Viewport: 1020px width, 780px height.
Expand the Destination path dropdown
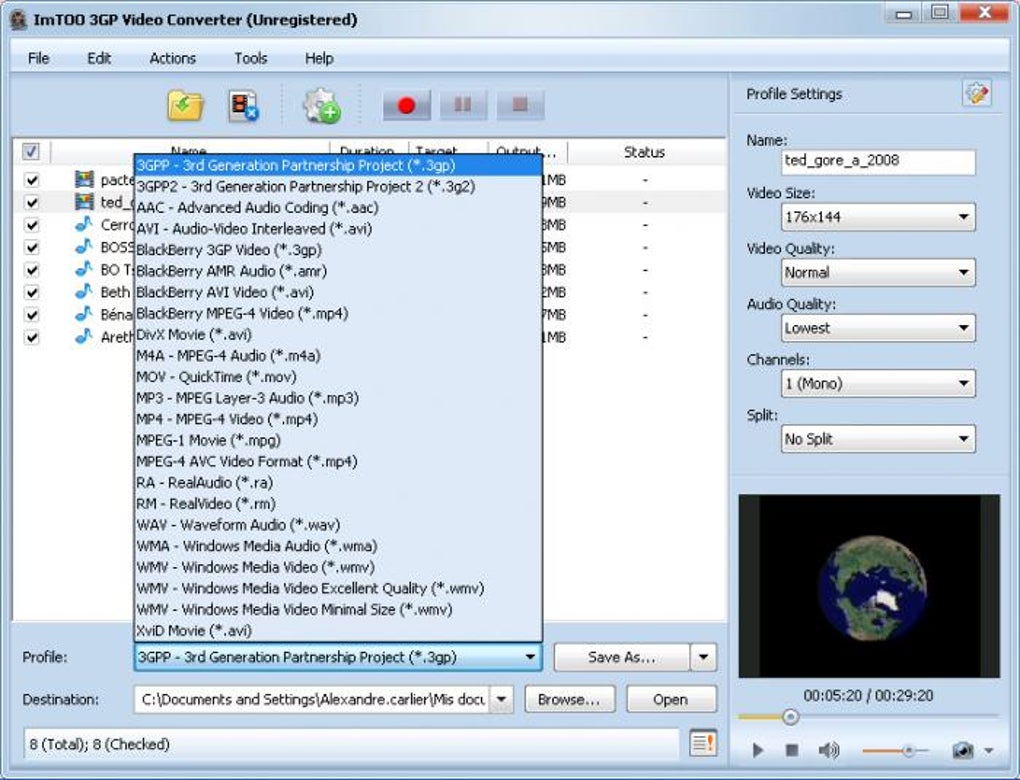[502, 699]
